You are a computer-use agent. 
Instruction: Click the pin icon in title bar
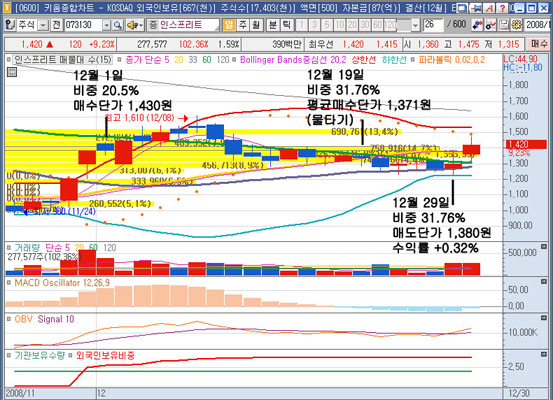click(x=477, y=8)
